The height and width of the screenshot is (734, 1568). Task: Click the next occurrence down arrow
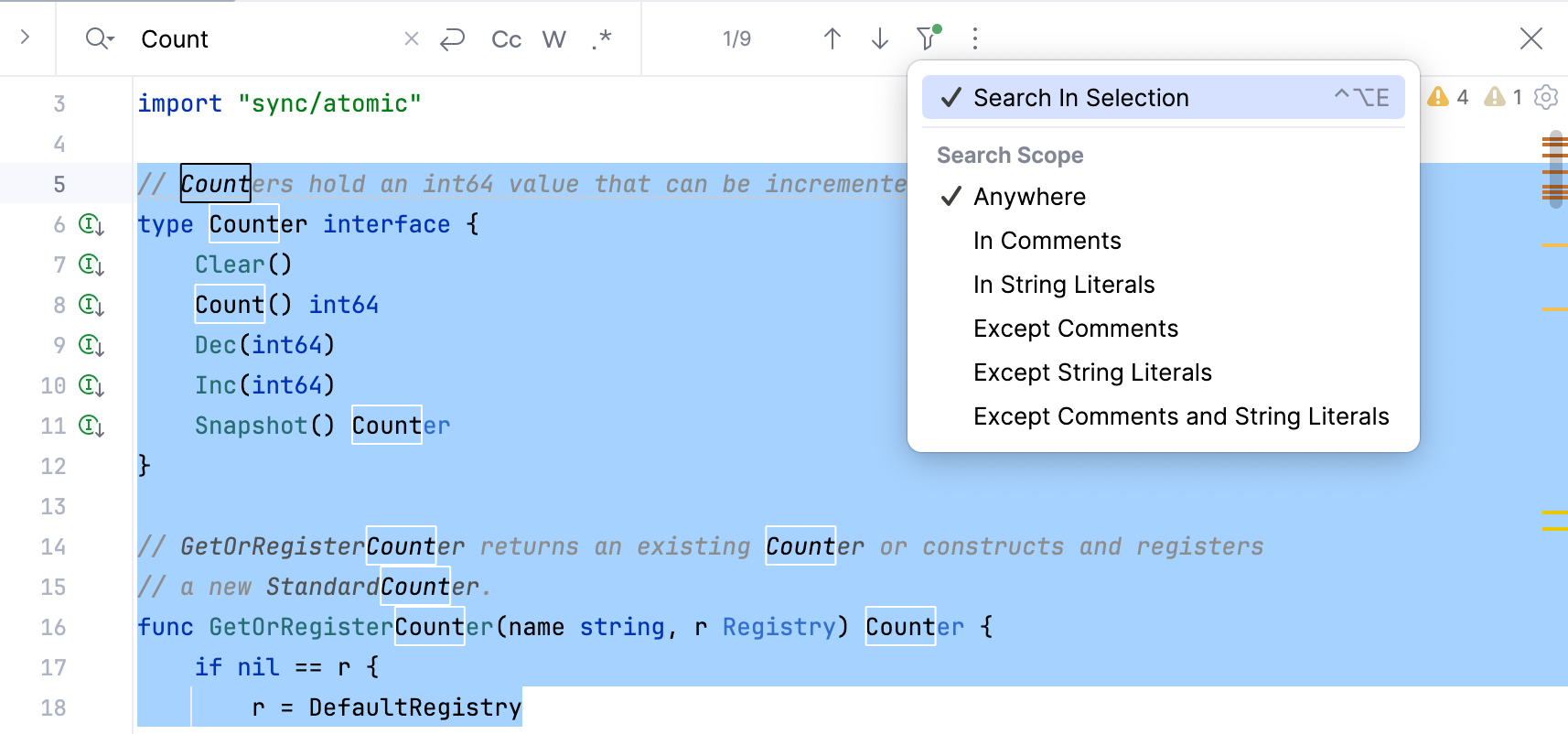tap(879, 38)
